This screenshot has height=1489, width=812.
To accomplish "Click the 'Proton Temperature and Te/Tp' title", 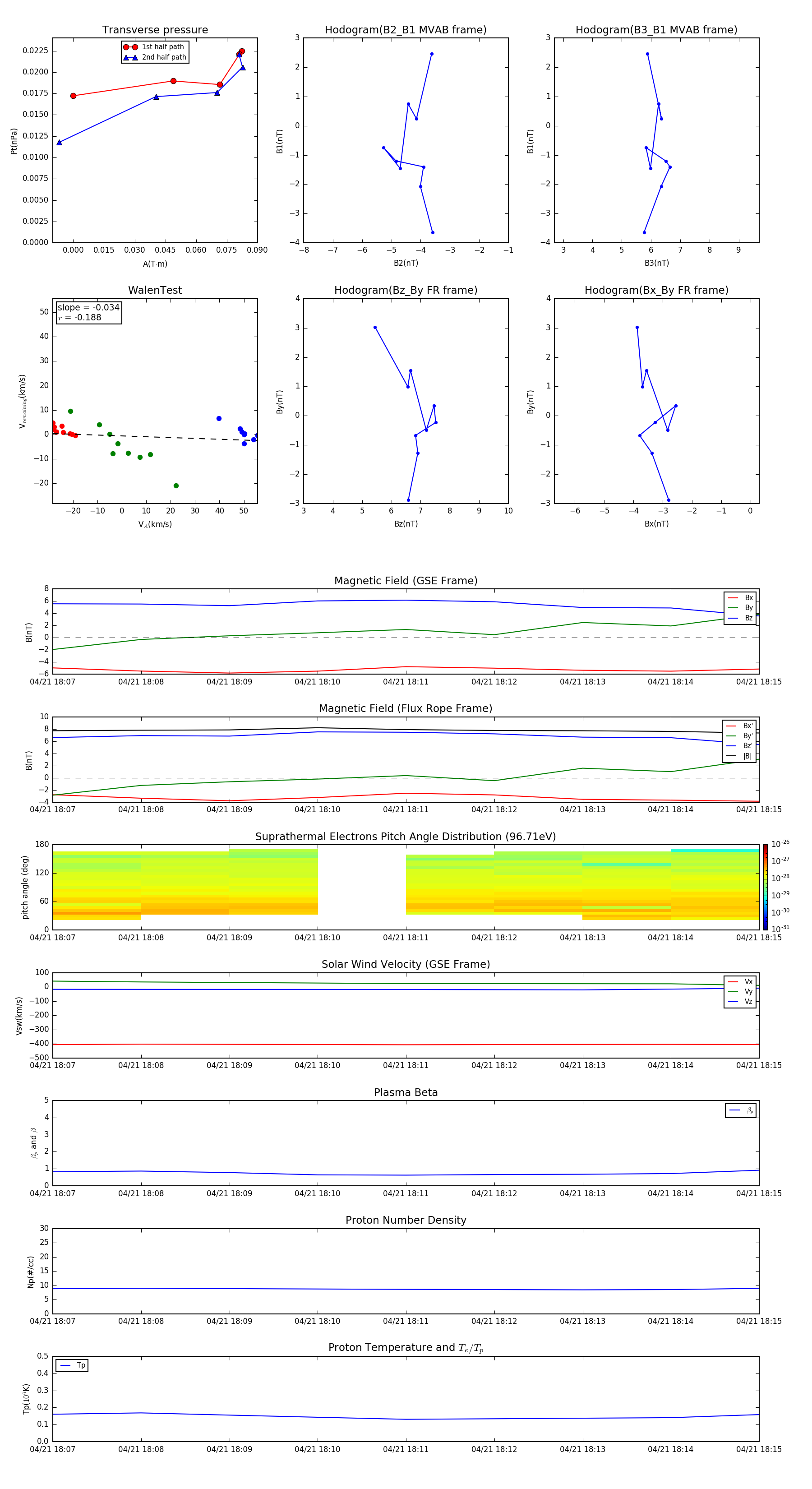I will [406, 1348].
